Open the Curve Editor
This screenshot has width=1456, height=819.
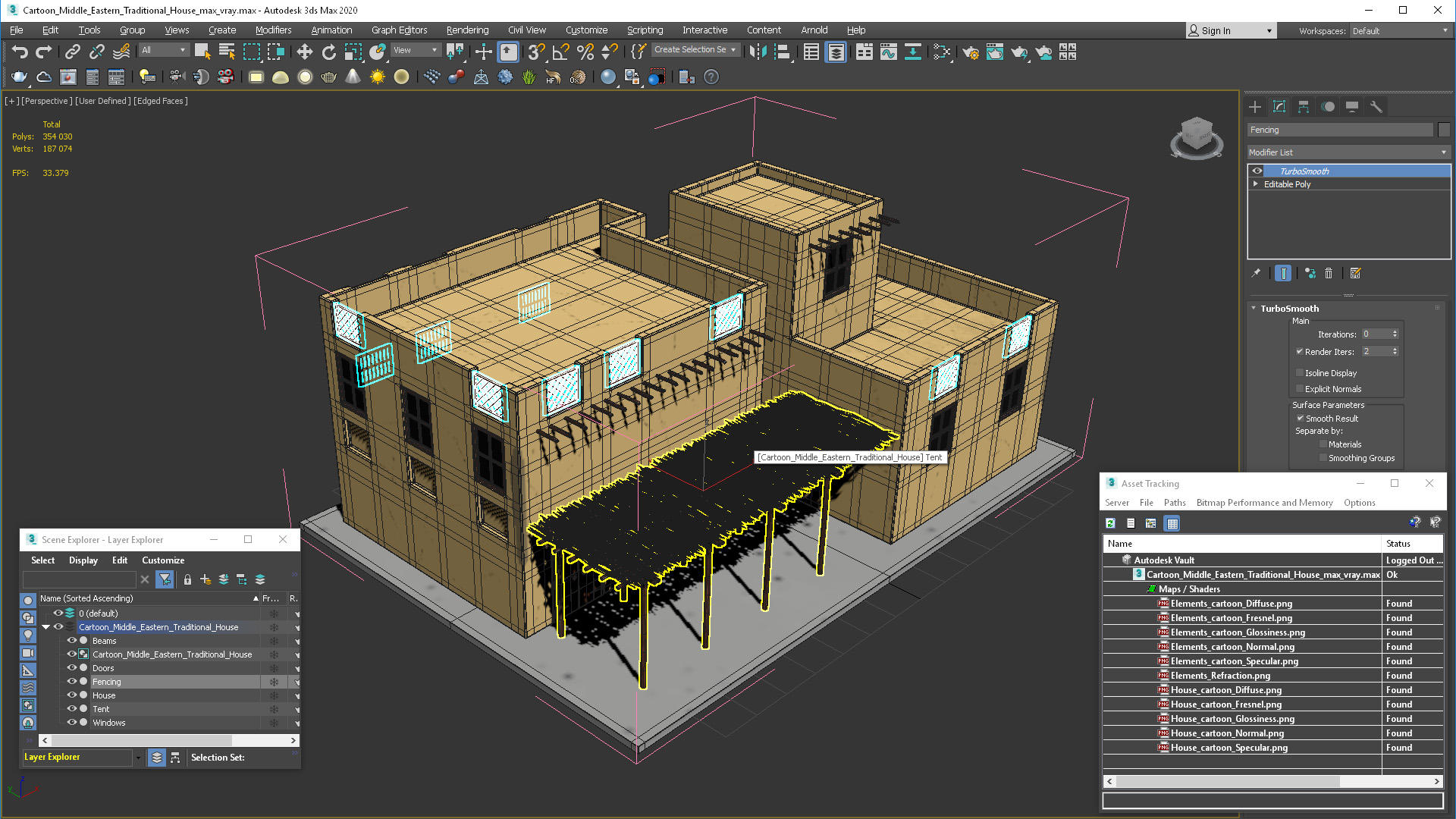pos(889,52)
